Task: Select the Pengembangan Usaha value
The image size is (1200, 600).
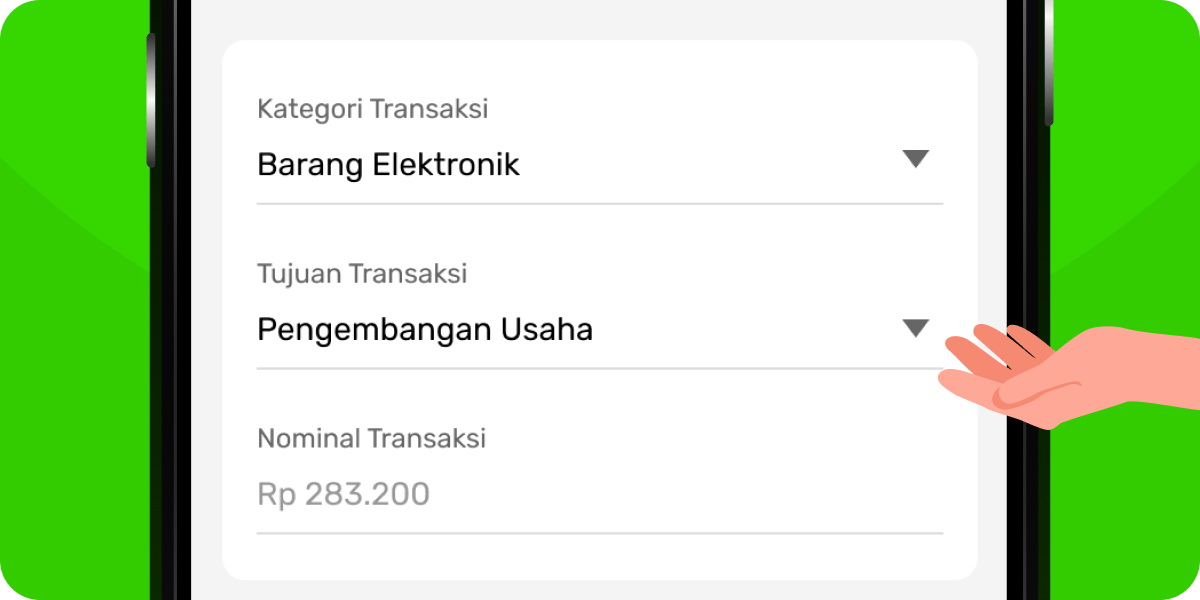Action: tap(424, 330)
